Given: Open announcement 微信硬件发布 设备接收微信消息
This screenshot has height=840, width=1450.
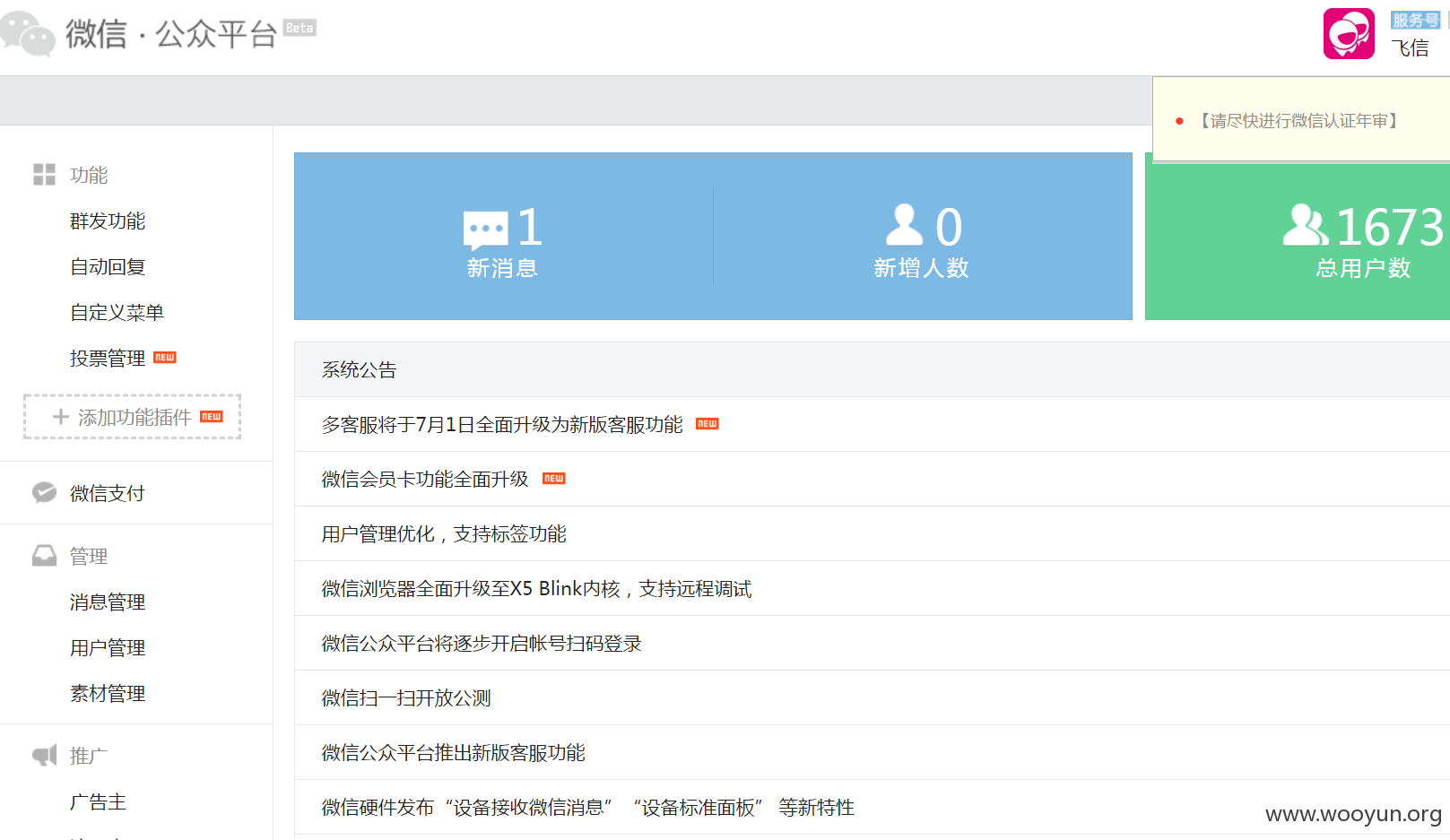Looking at the screenshot, I should click(587, 808).
